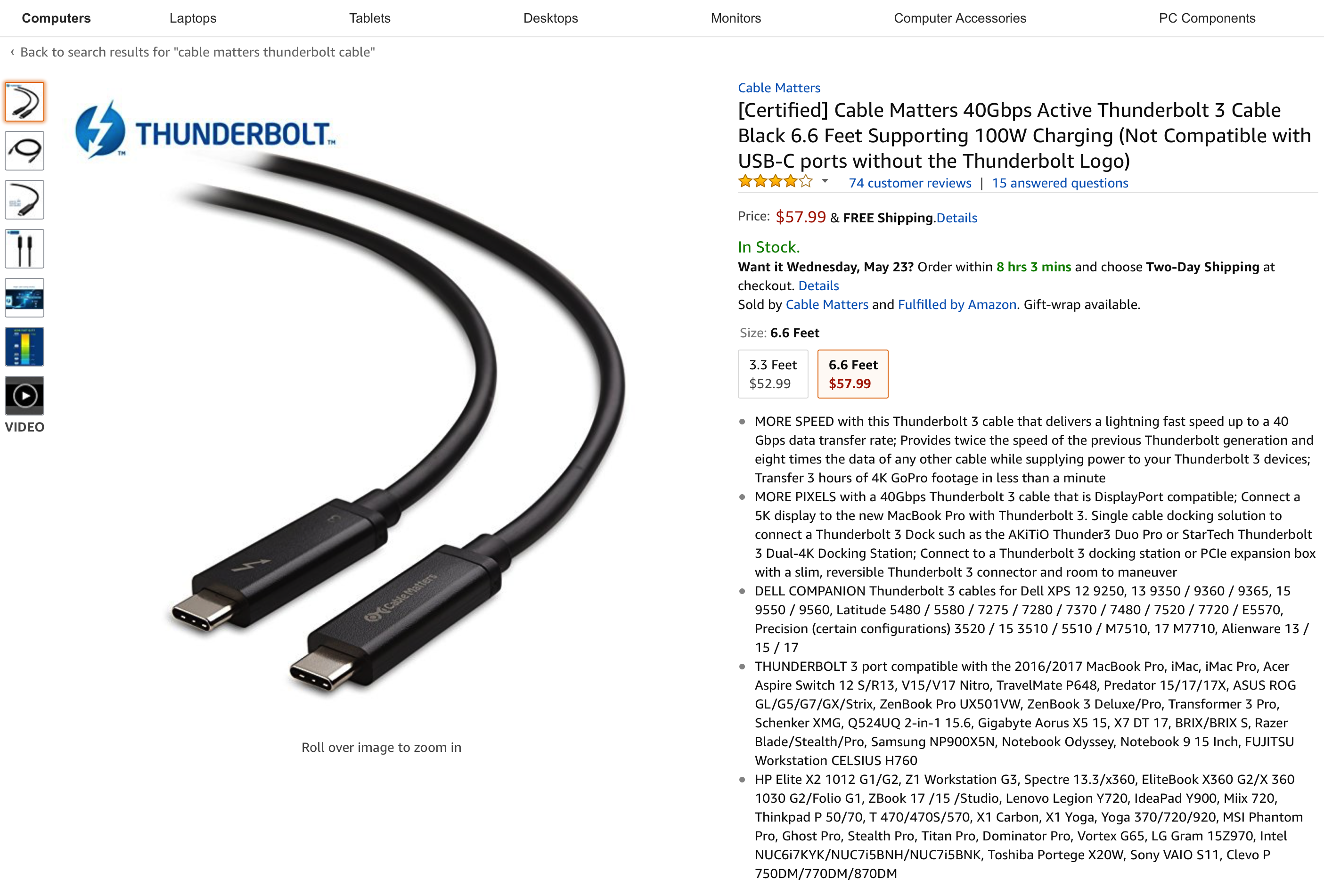Open the two connector ends thumbnail
The height and width of the screenshot is (896, 1324).
click(x=25, y=248)
